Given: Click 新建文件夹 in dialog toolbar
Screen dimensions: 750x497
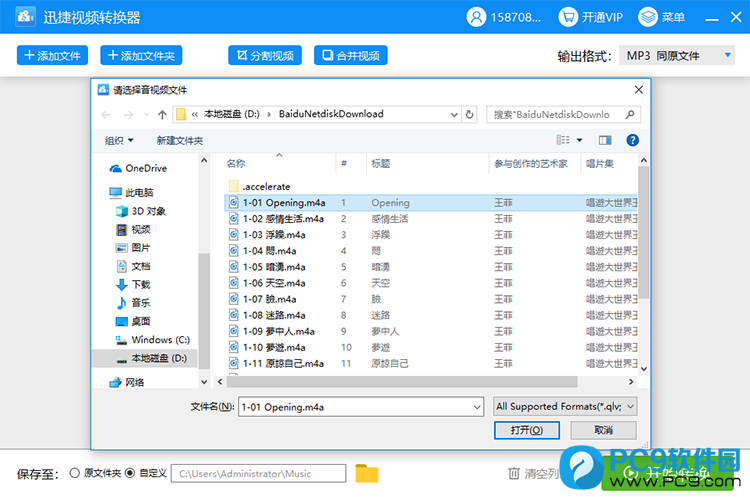Looking at the screenshot, I should pyautogui.click(x=180, y=141).
